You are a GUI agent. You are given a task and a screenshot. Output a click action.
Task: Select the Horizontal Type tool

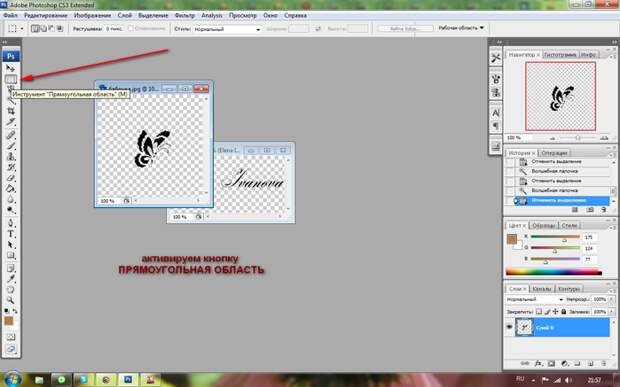(x=11, y=234)
